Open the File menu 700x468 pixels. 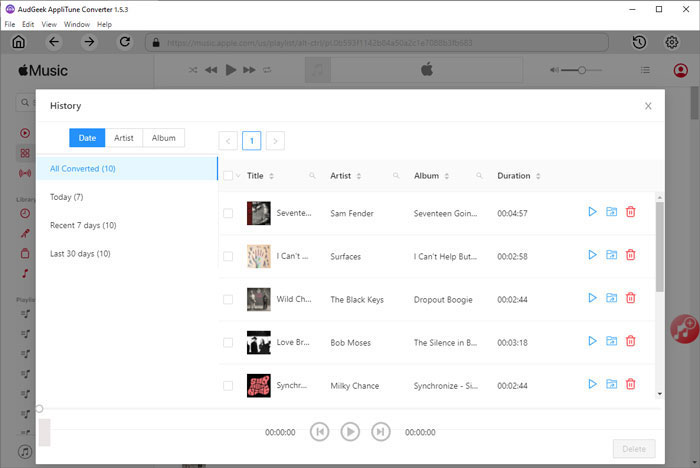10,24
